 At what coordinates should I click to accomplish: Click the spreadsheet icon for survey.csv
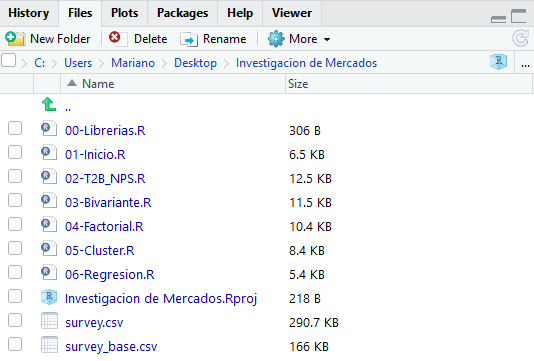(x=49, y=320)
